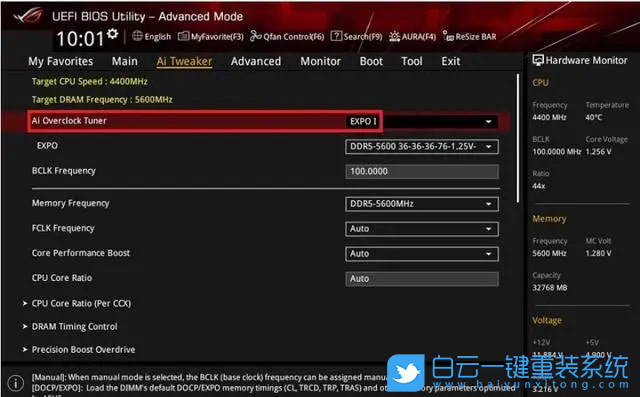Go to the Boot tab

pos(371,61)
